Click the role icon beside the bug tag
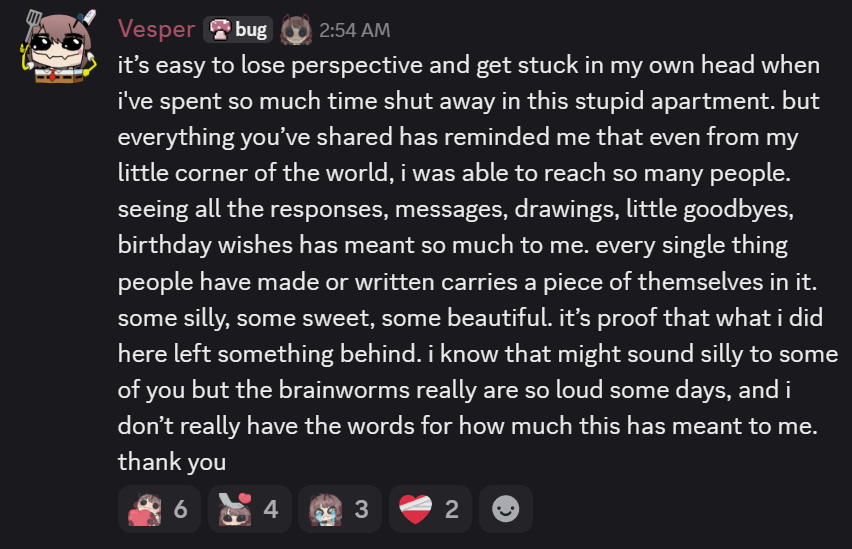This screenshot has height=549, width=852. [x=296, y=30]
